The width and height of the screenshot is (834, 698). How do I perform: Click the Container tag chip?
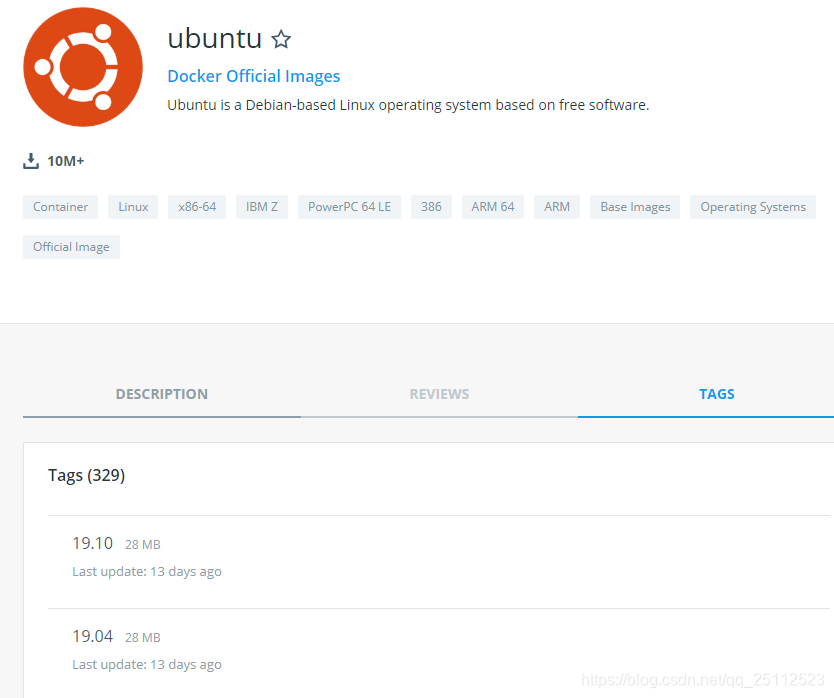[61, 207]
